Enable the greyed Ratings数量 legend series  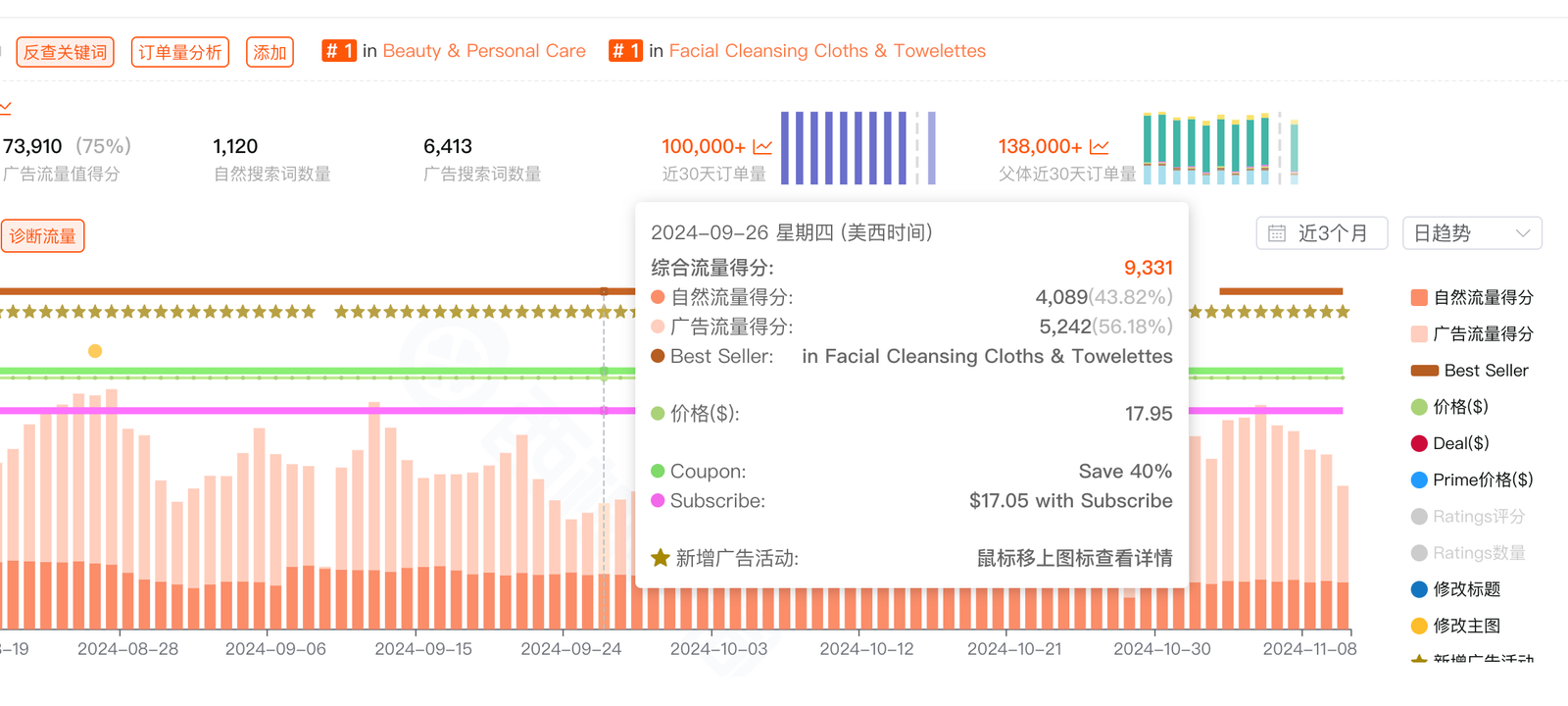pyautogui.click(x=1468, y=553)
